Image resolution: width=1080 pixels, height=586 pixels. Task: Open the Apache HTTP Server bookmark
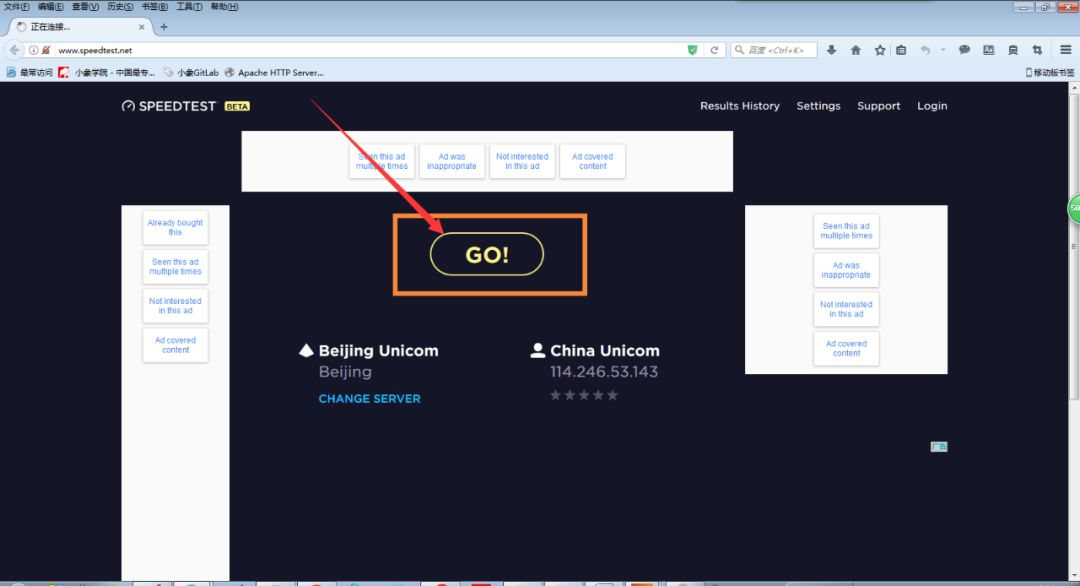click(x=274, y=72)
